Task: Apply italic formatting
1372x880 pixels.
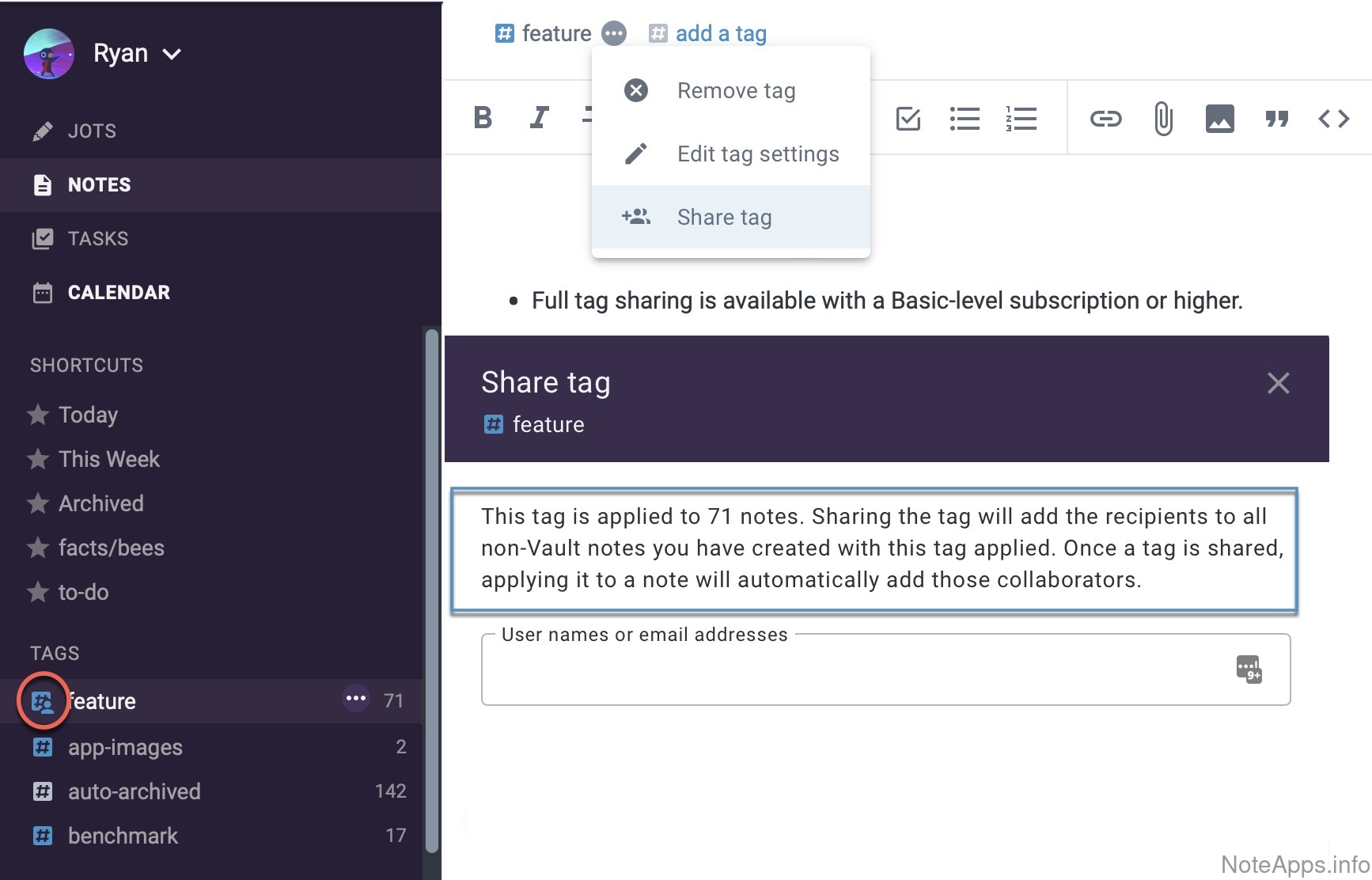Action: [x=539, y=118]
